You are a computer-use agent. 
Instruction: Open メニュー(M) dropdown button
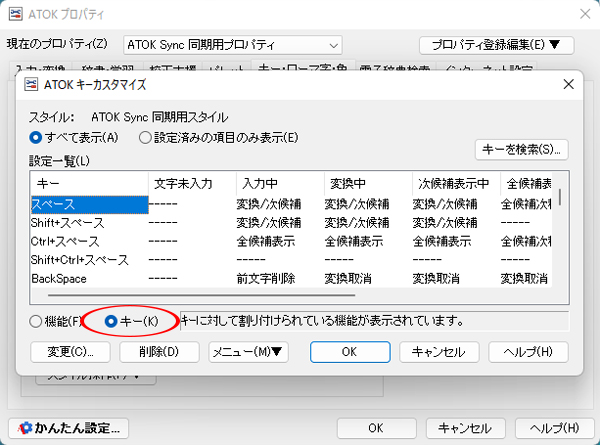point(248,352)
